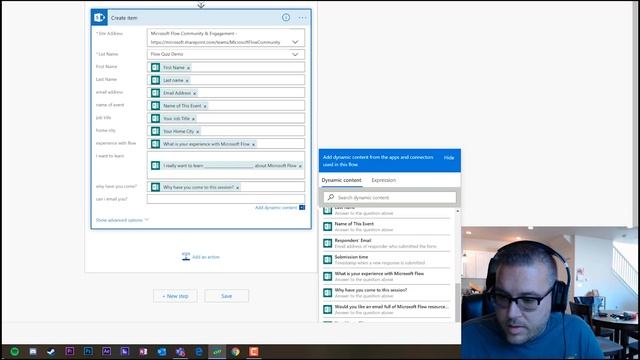Click inside the First Name field
Image resolution: width=640 pixels, height=360 pixels.
tap(226, 67)
